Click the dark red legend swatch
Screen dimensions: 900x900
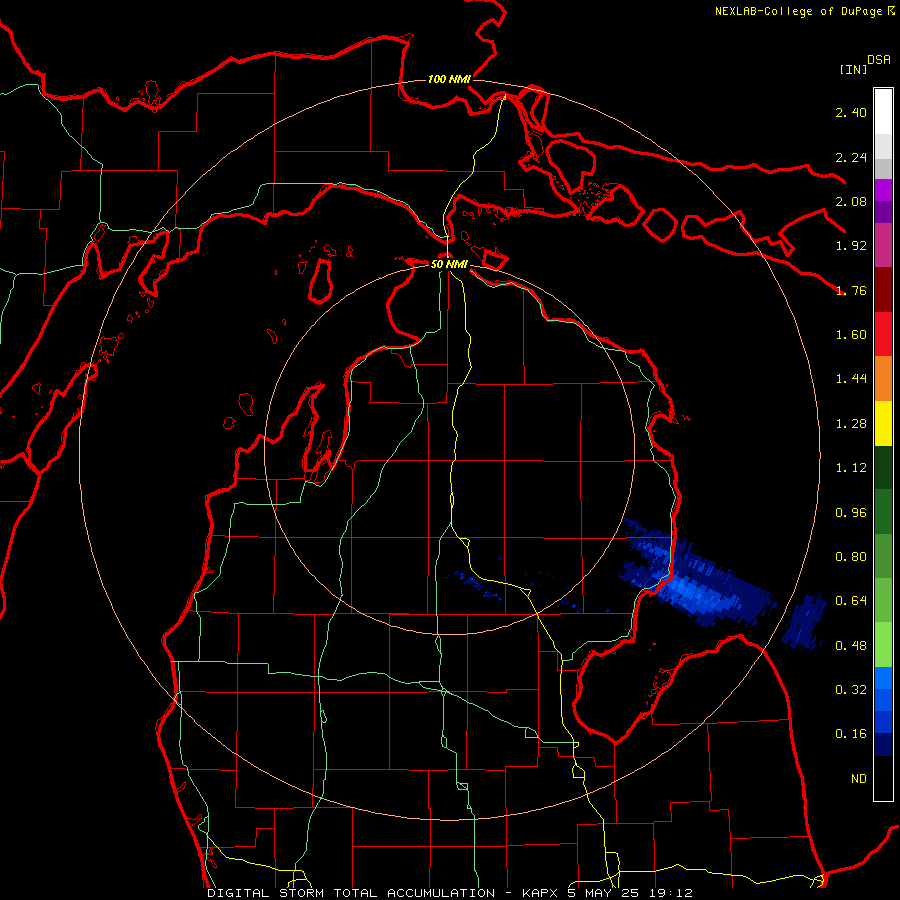pyautogui.click(x=883, y=290)
